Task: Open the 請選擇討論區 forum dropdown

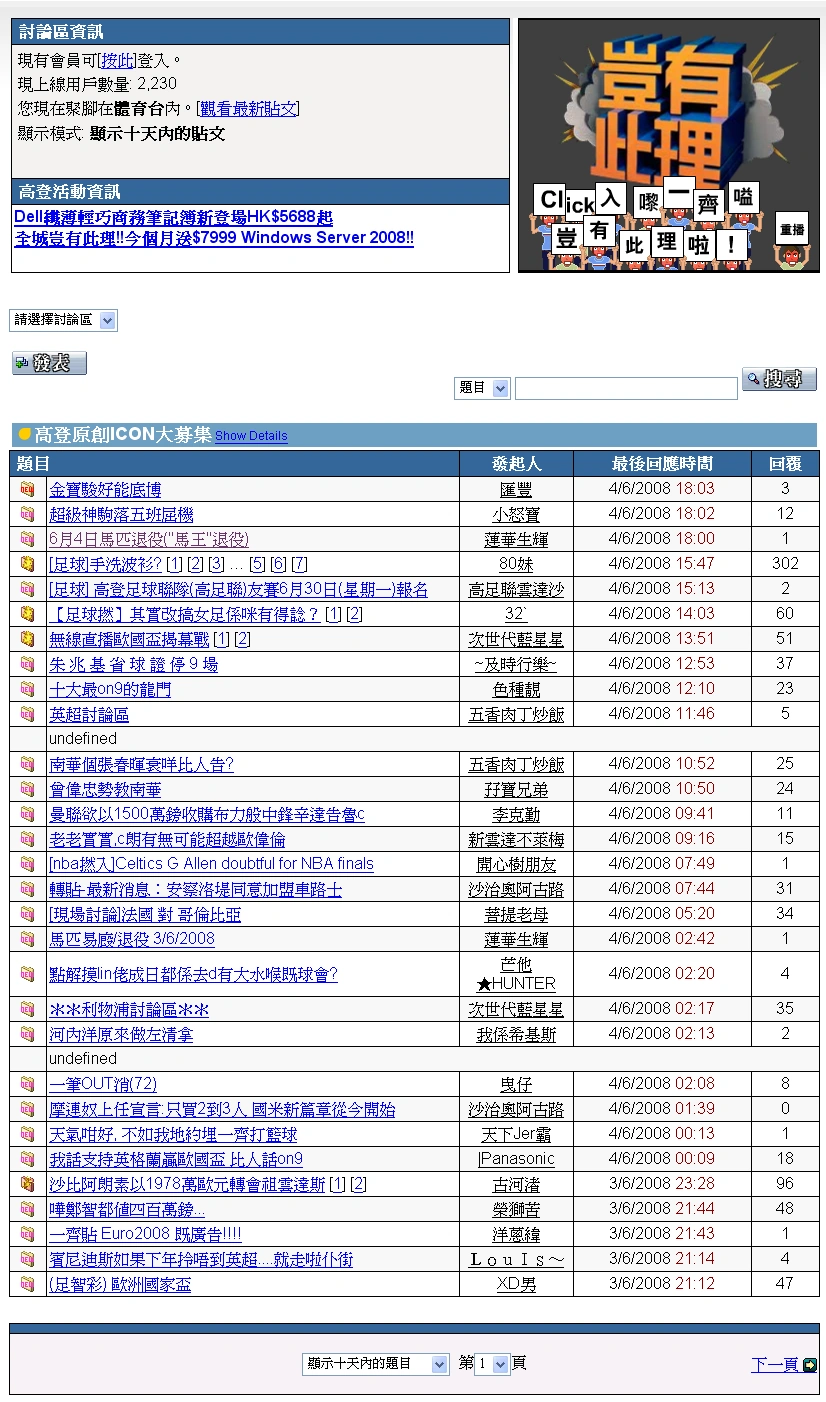Action: point(63,320)
